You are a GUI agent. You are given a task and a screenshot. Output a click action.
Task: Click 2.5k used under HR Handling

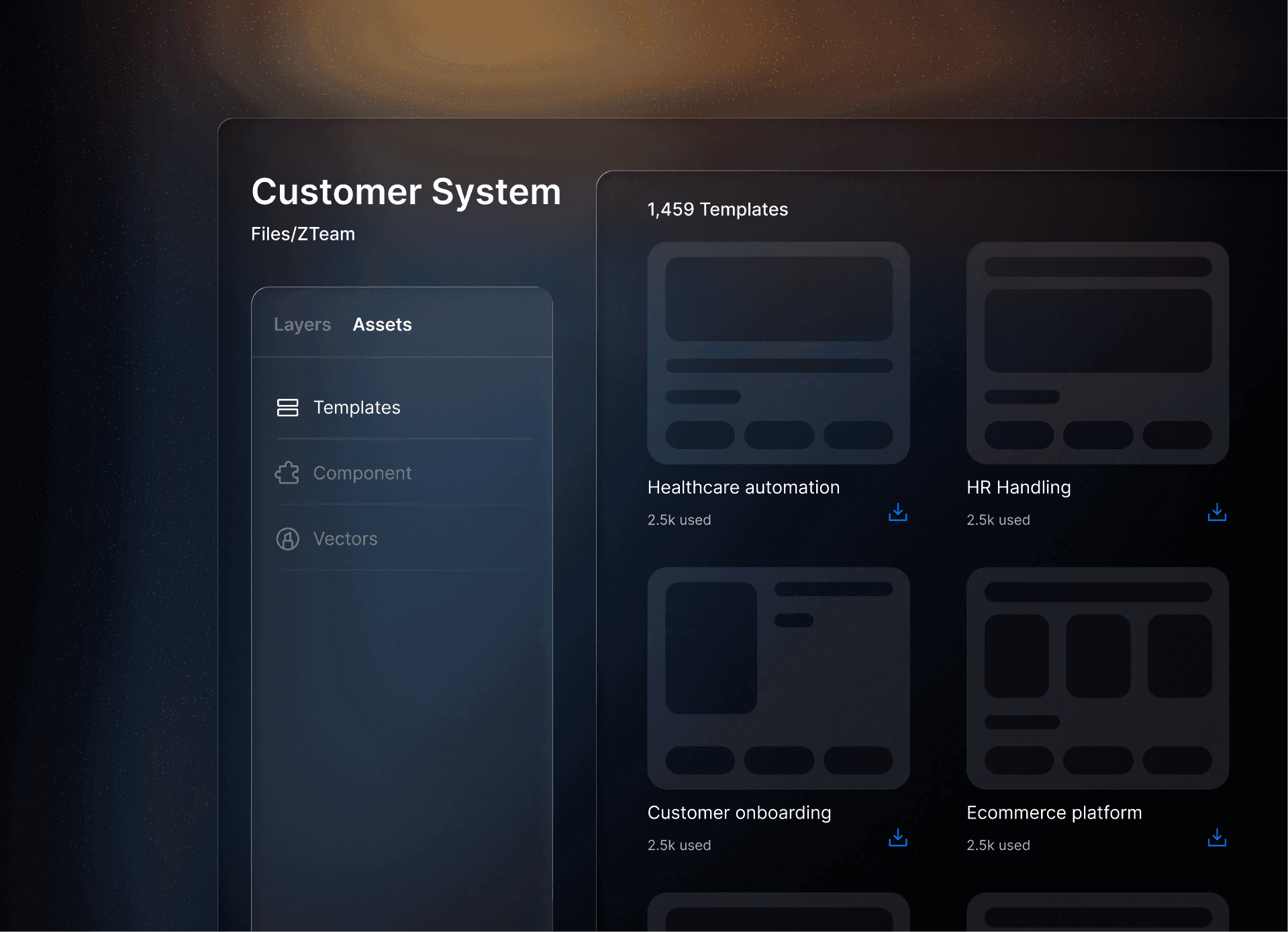tap(998, 520)
